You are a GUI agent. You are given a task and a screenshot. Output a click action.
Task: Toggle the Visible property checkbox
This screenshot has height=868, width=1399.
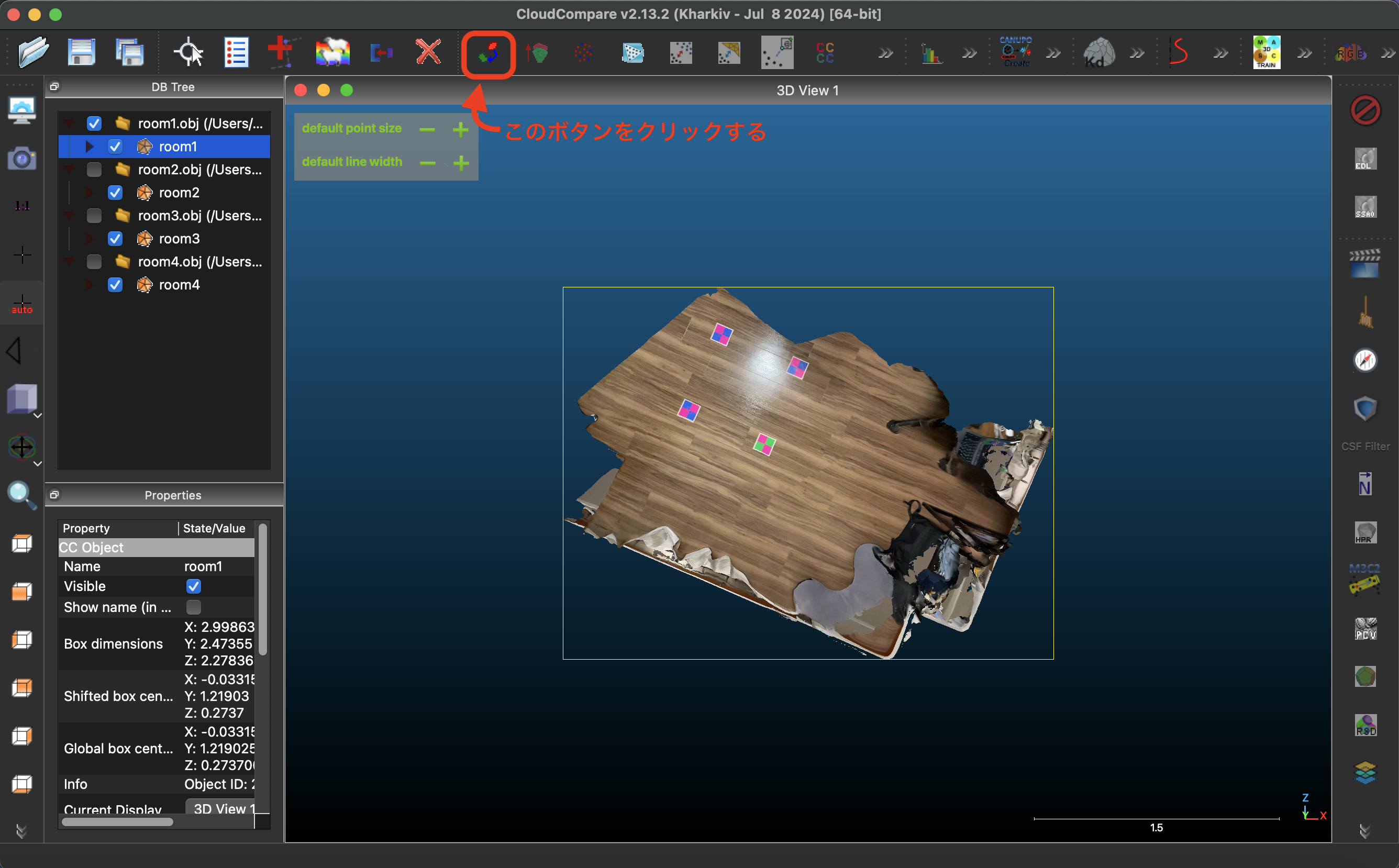coord(193,586)
